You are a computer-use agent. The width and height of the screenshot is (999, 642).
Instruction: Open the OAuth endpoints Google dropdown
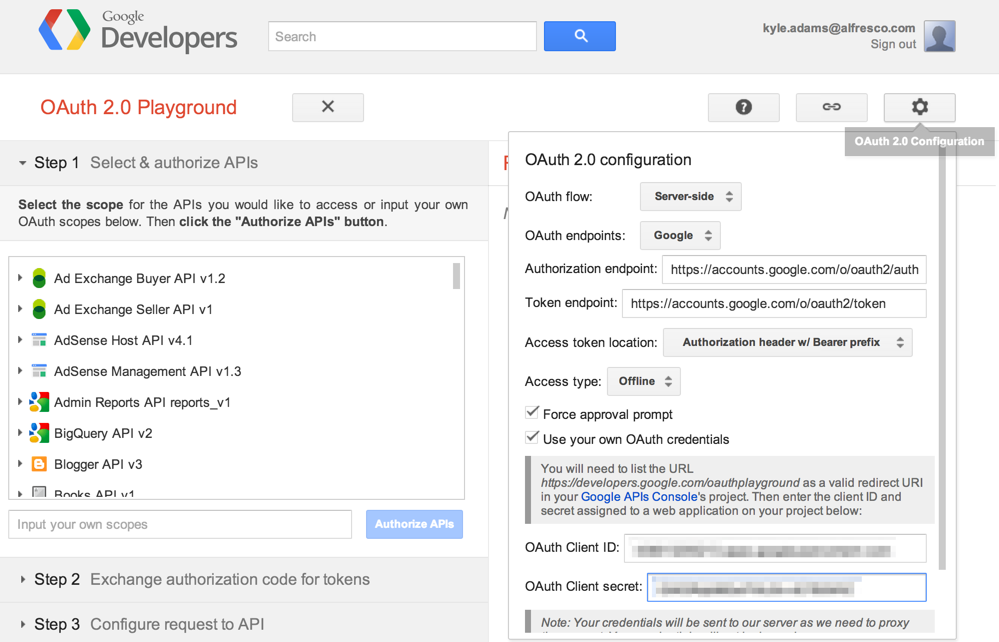[x=680, y=235]
